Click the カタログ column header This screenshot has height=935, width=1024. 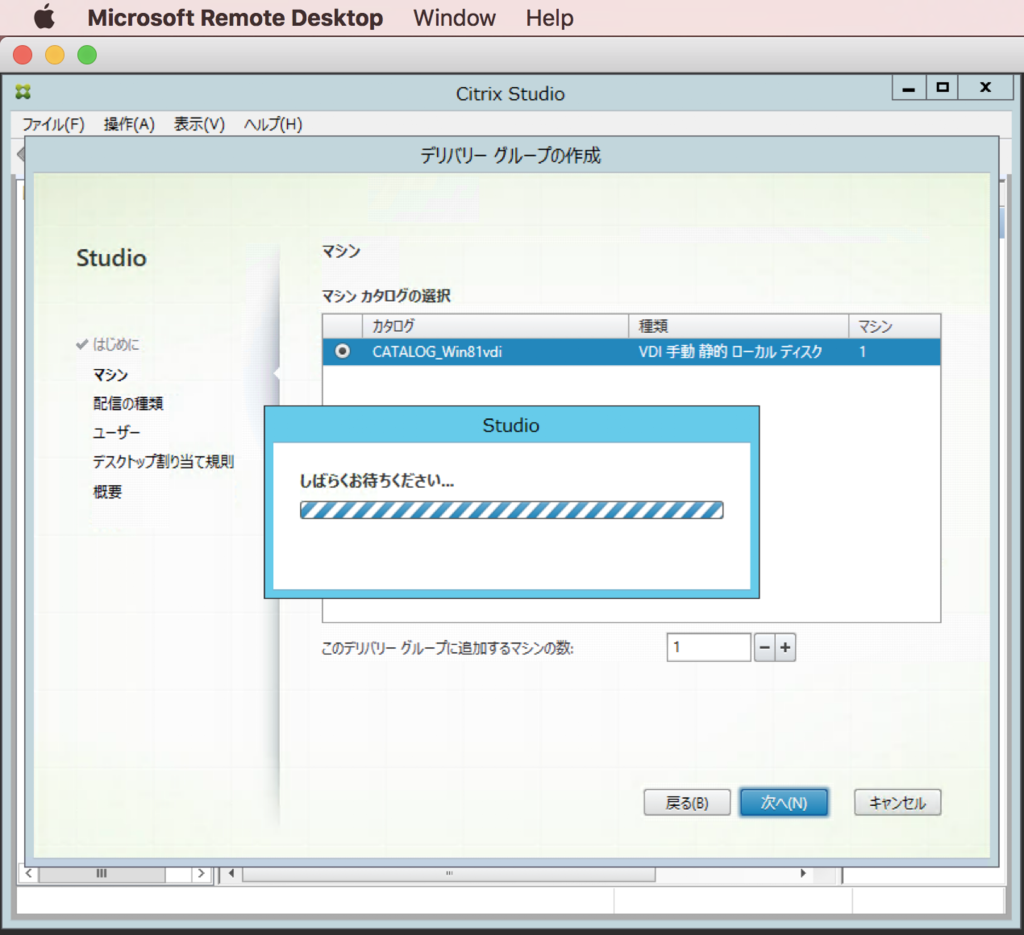[495, 326]
